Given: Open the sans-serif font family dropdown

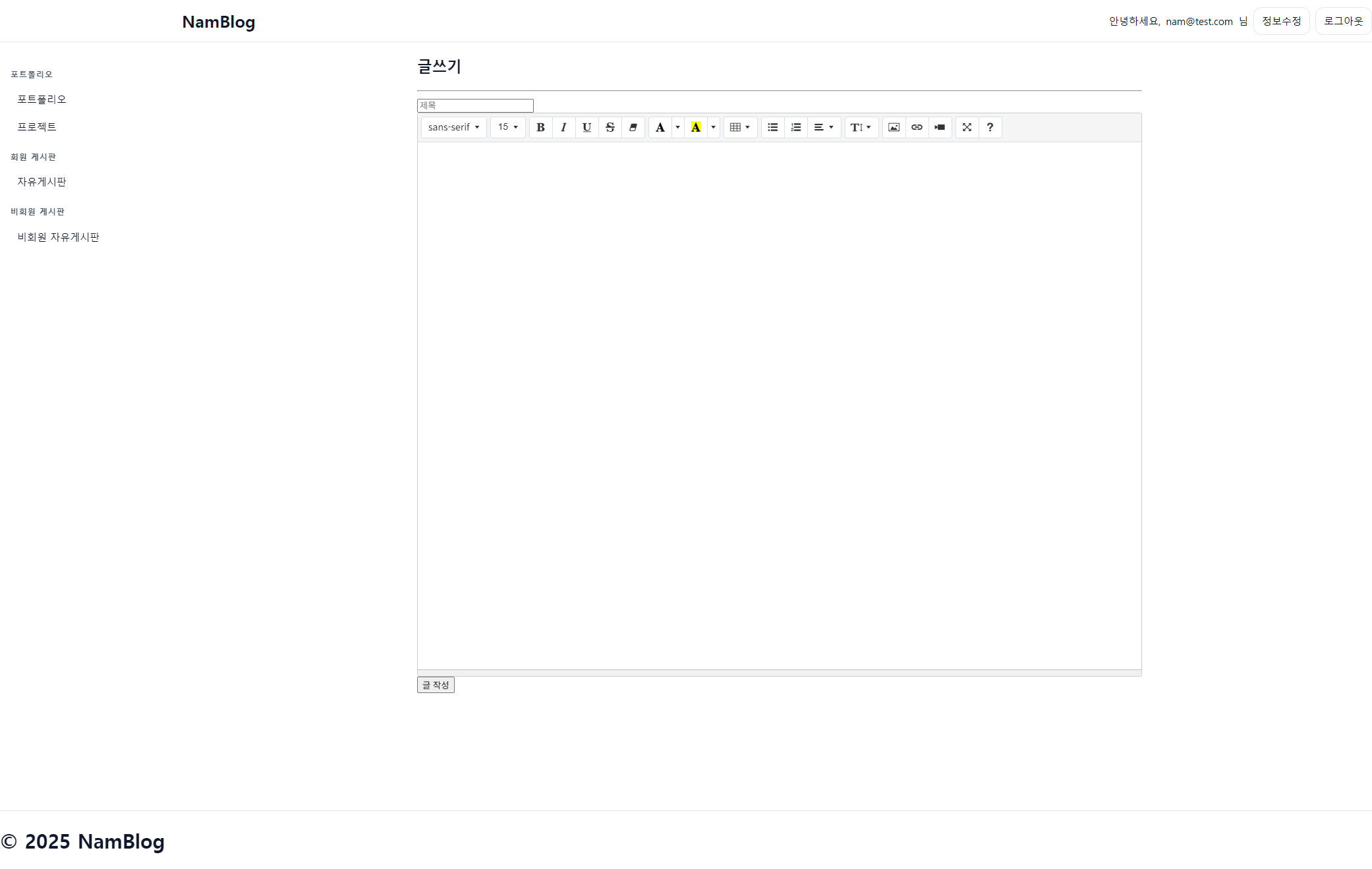Looking at the screenshot, I should [453, 127].
